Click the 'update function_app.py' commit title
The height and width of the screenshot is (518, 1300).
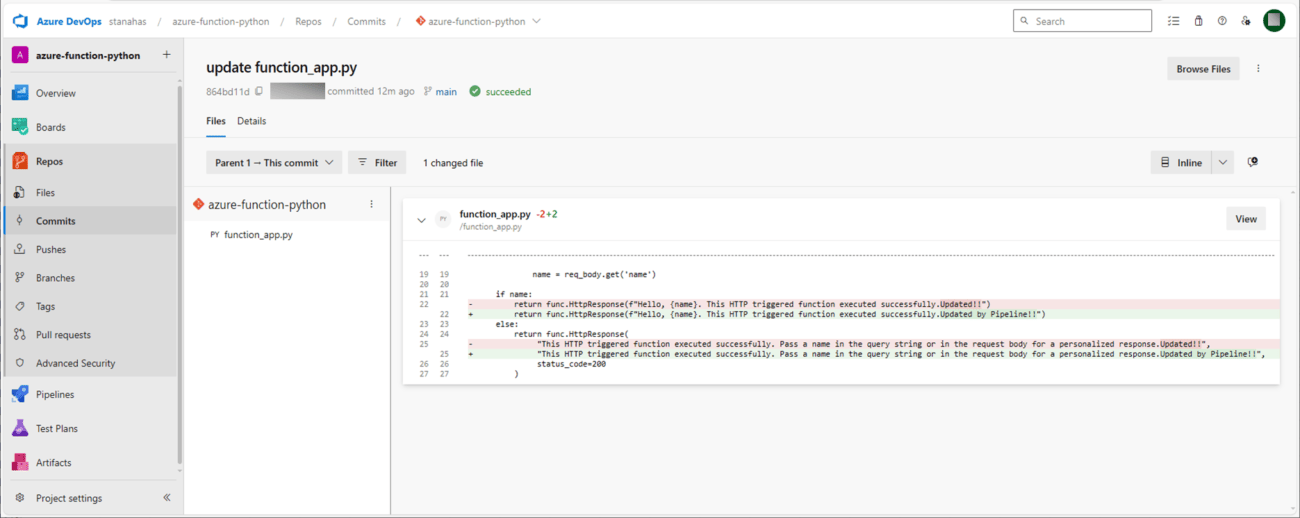282,68
